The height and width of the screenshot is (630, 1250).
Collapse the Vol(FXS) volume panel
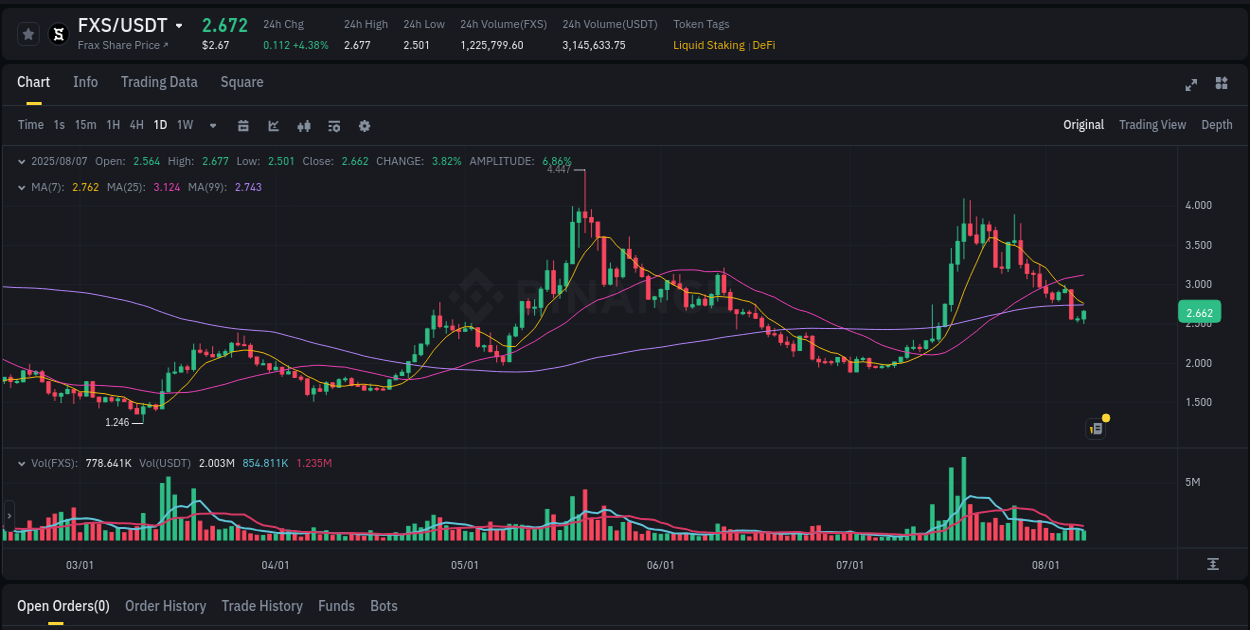(x=22, y=462)
